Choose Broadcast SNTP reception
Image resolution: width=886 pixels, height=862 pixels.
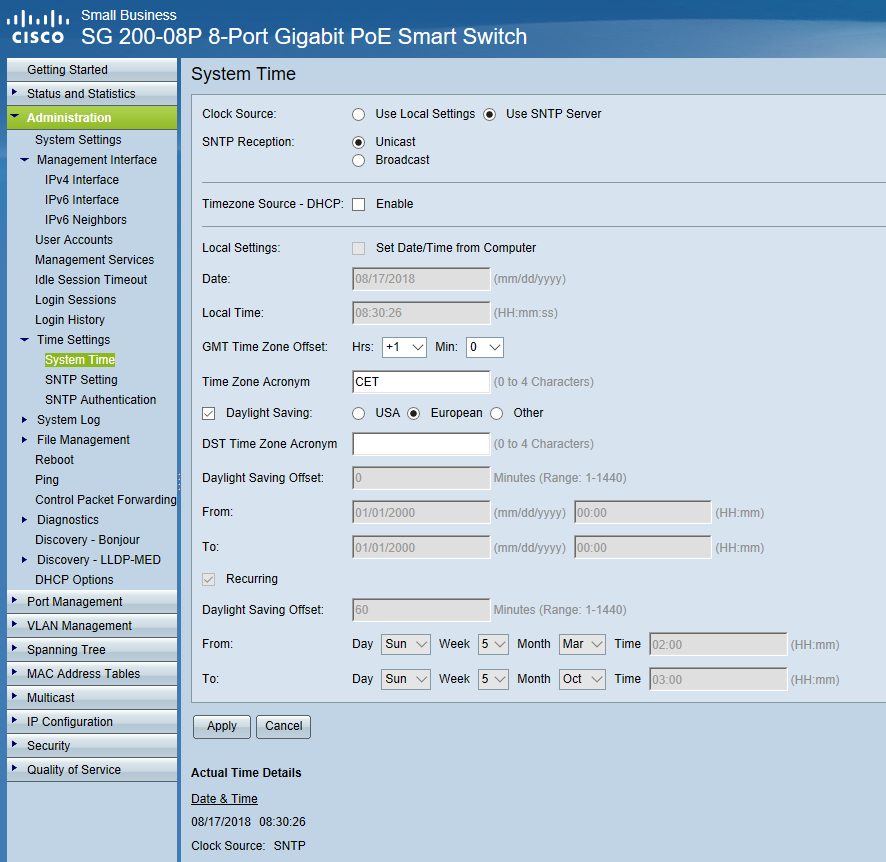click(x=358, y=160)
